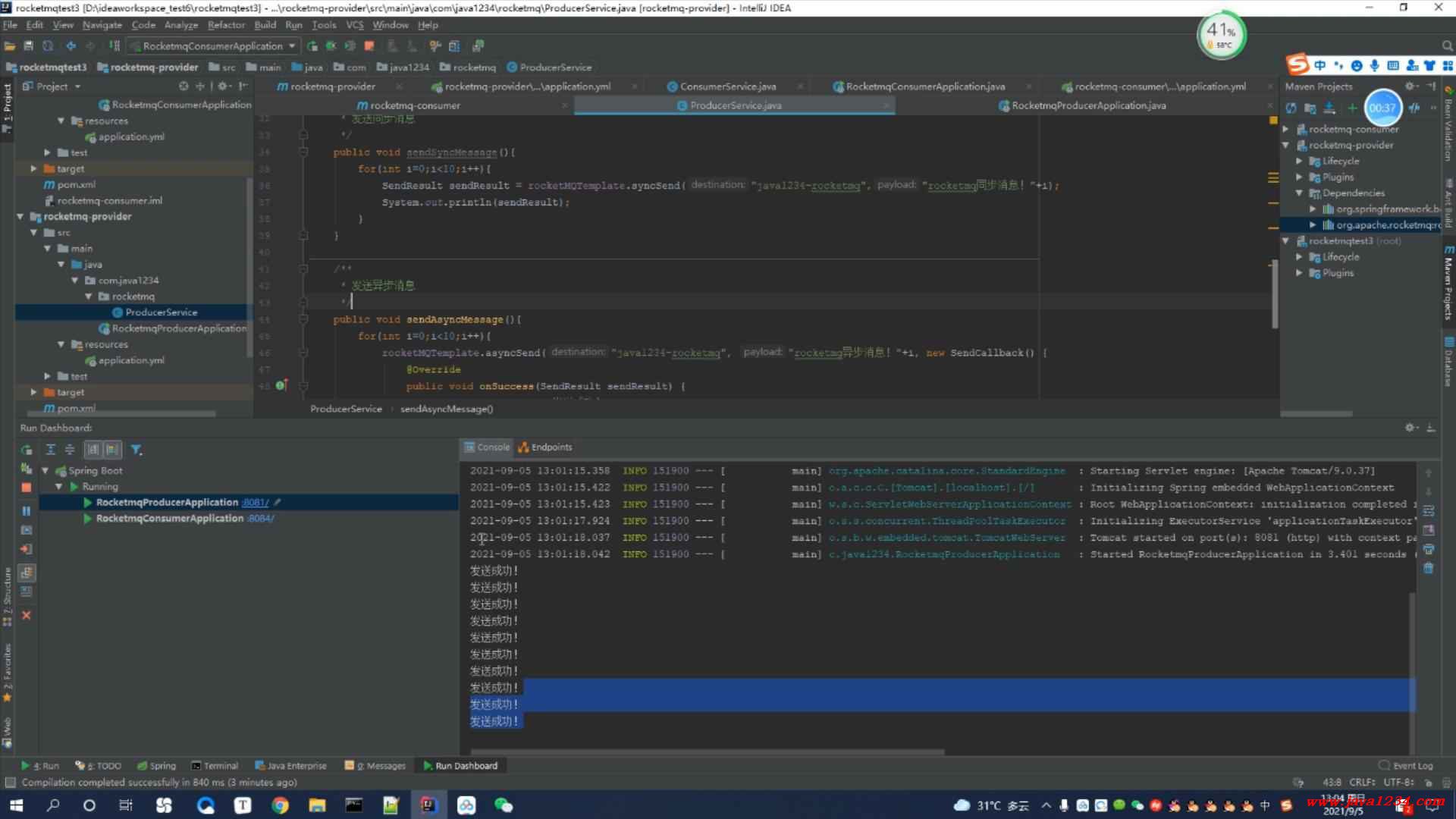
Task: Collapse the rocketmq-provider module in Project tree
Action: [x=20, y=217]
